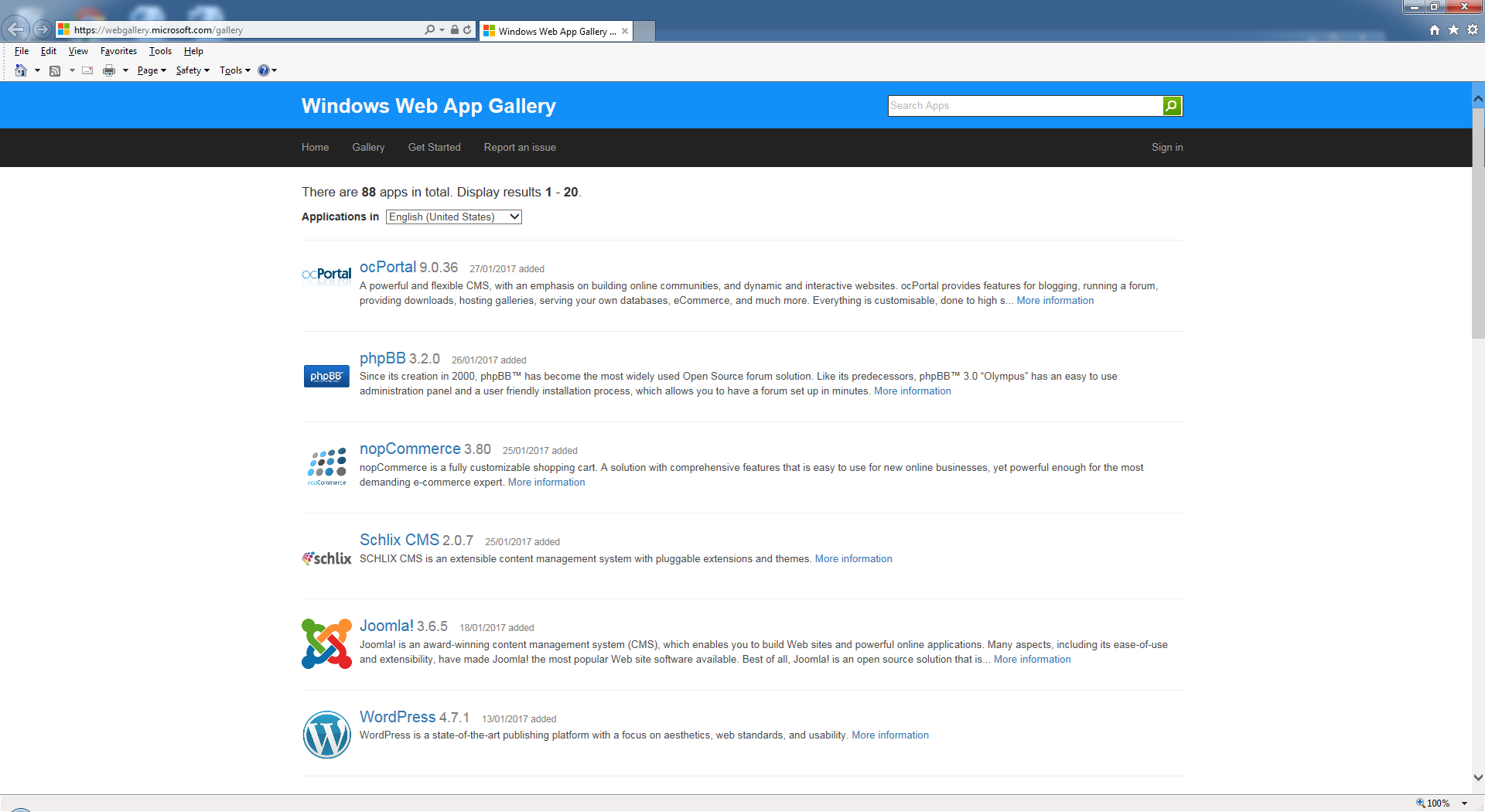
Task: Click More information for WordPress
Action: [890, 735]
